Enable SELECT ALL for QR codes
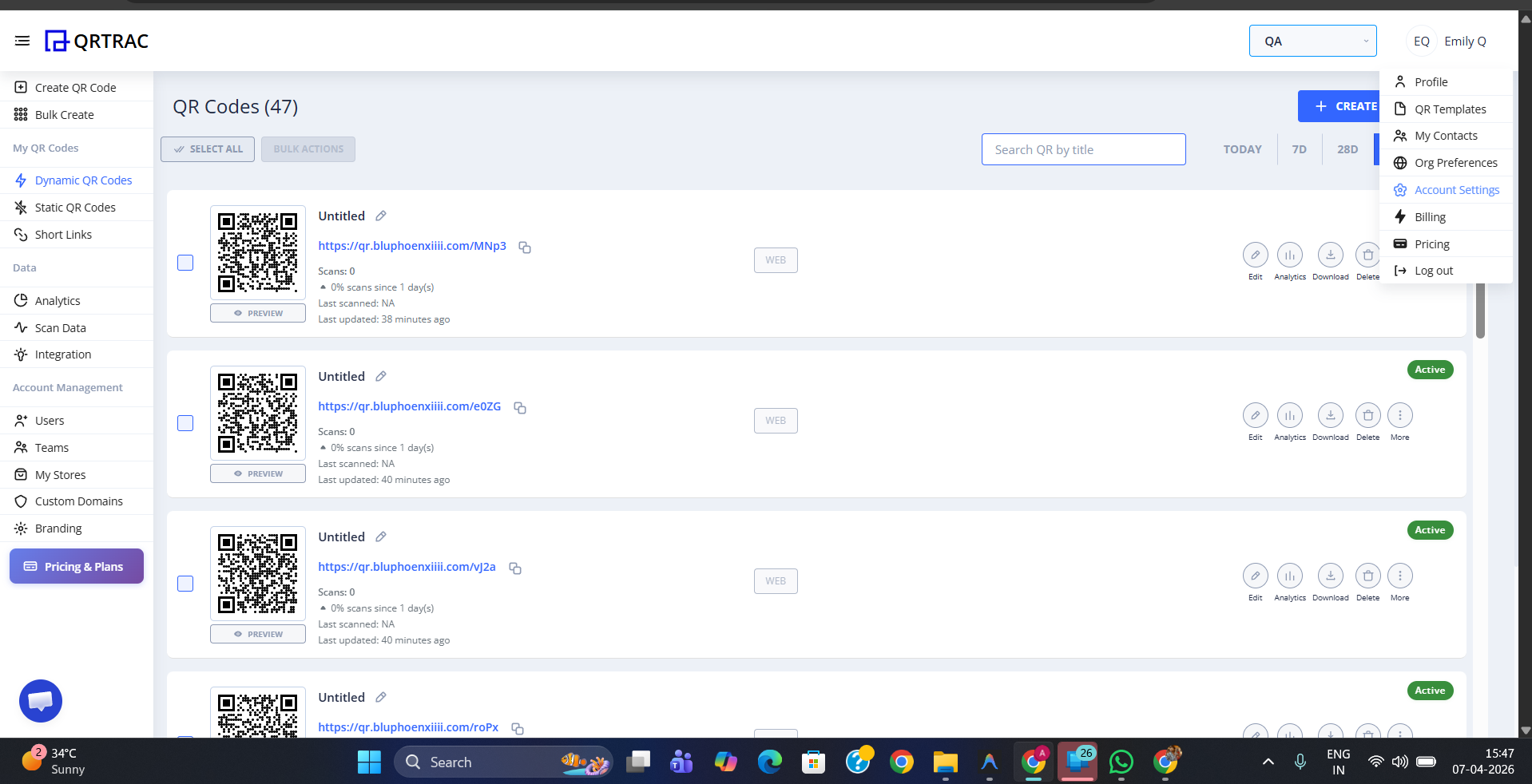Image resolution: width=1532 pixels, height=784 pixels. tap(207, 149)
